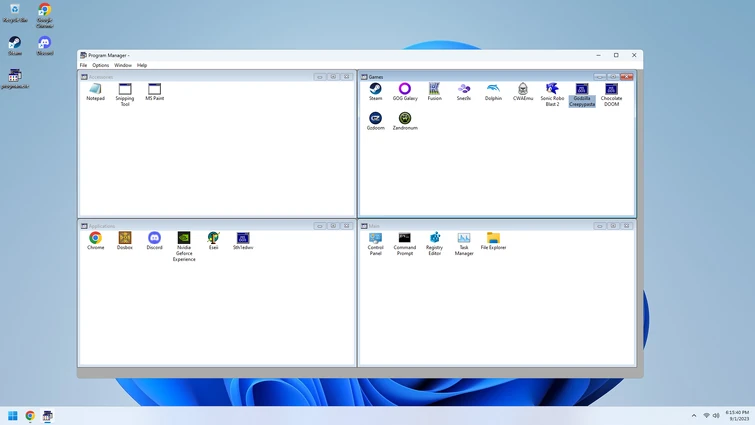The width and height of the screenshot is (755, 425).
Task: Open the File menu
Action: [x=84, y=65]
